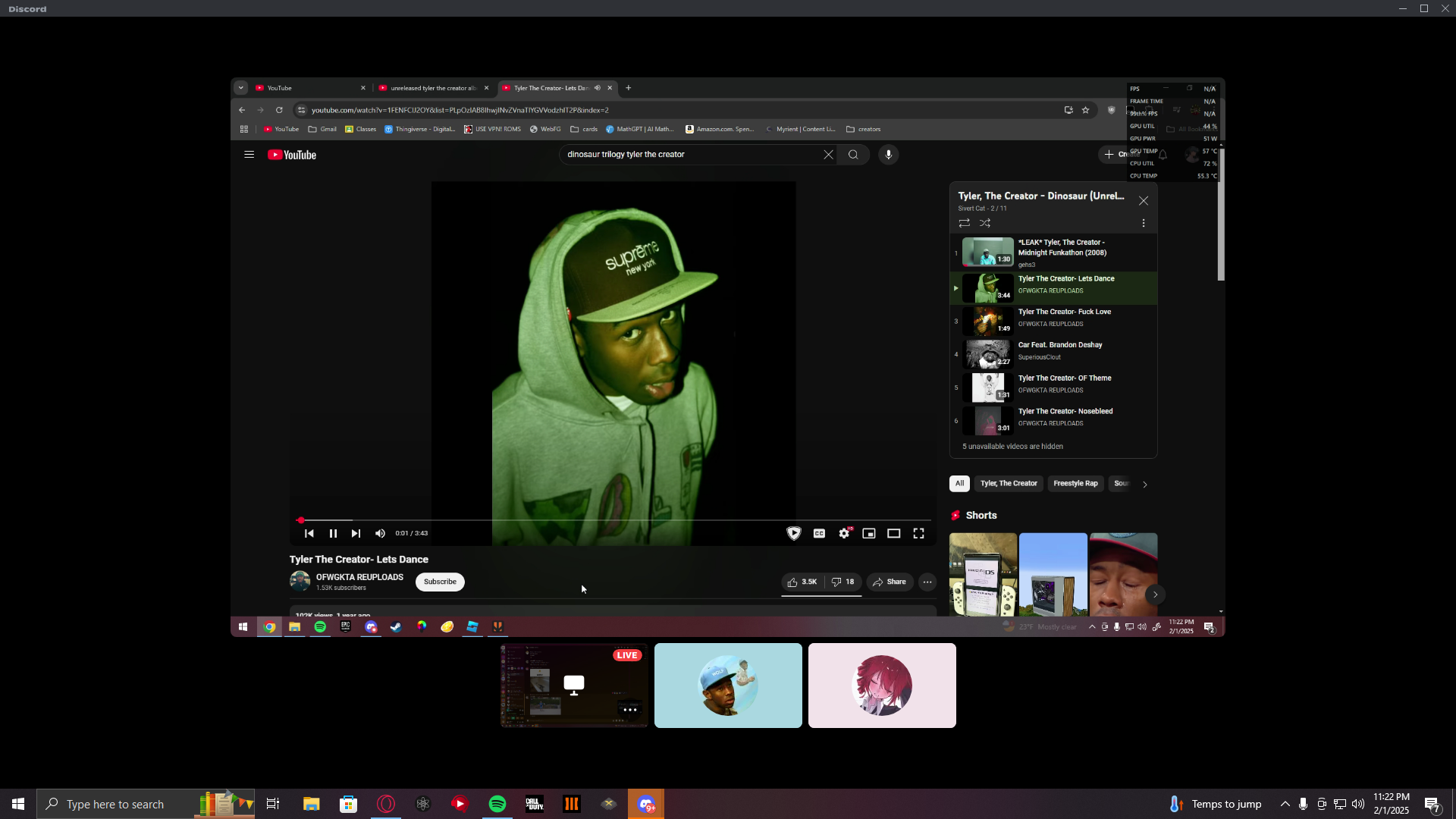Open YouTube hamburger guide menu
The width and height of the screenshot is (1456, 819).
pos(249,155)
